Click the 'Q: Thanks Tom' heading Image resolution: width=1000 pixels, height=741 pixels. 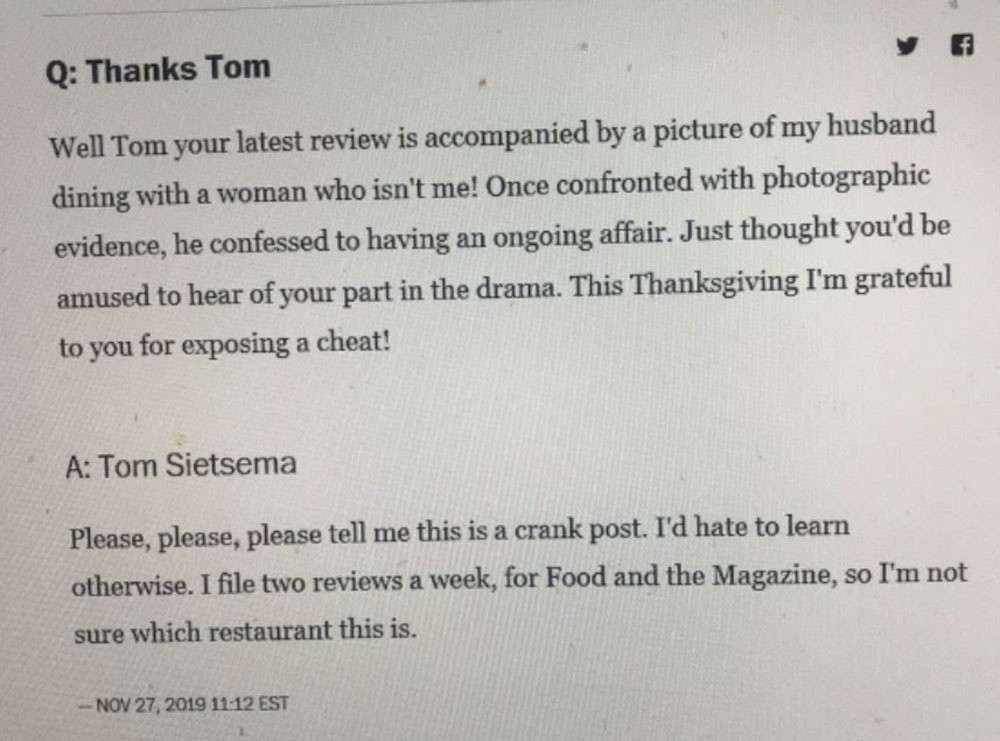(x=158, y=70)
